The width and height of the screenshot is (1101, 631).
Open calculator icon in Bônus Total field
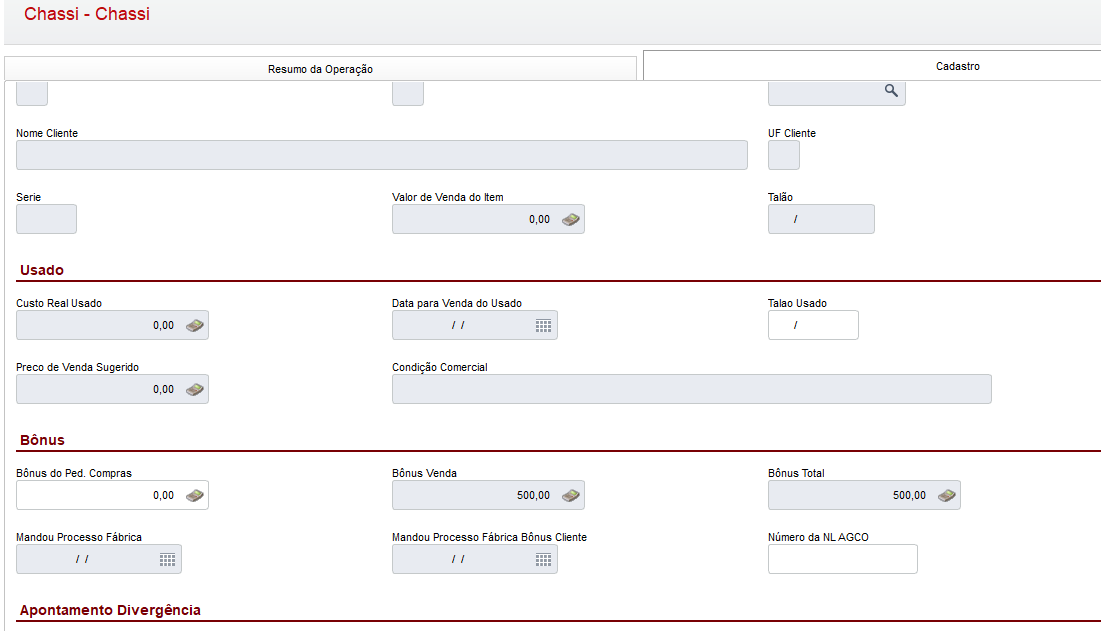point(947,496)
